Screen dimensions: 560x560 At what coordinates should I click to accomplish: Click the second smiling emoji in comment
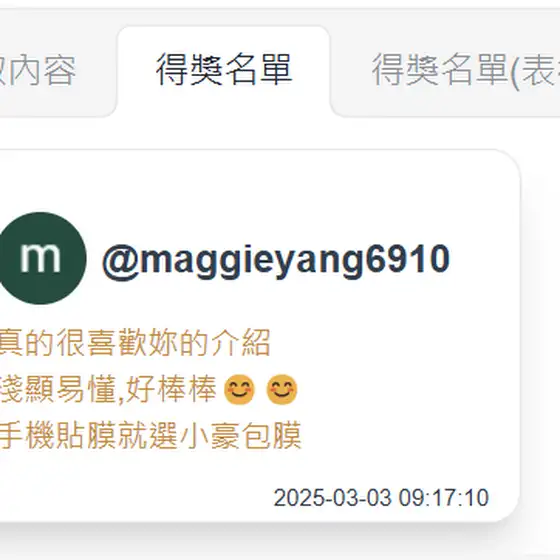click(282, 389)
